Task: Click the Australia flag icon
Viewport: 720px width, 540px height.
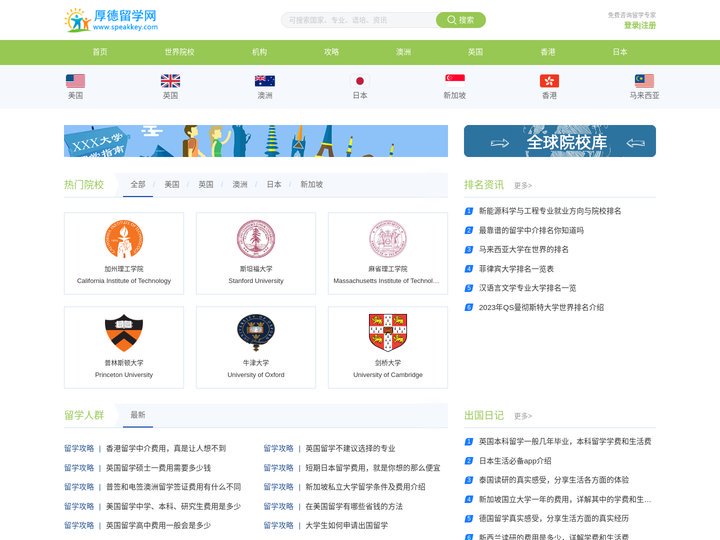Action: 265,81
